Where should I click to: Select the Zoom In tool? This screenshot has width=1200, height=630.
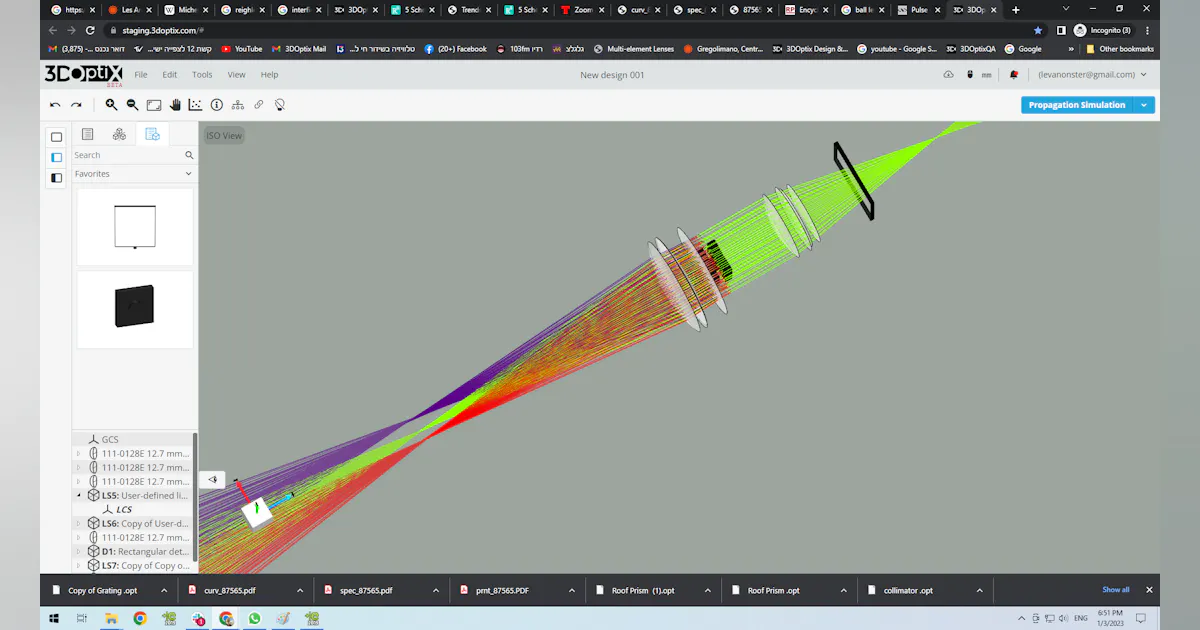[110, 104]
